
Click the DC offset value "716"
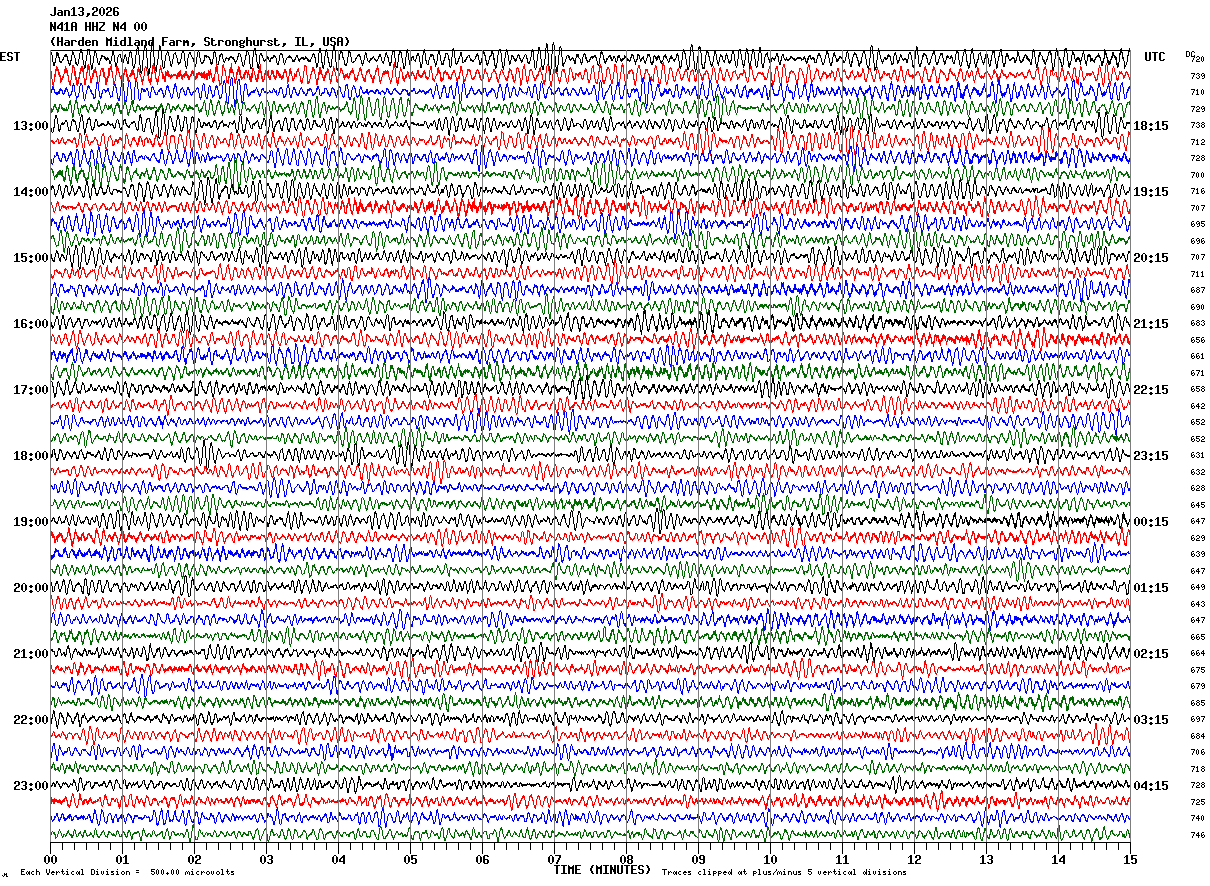(x=1197, y=192)
